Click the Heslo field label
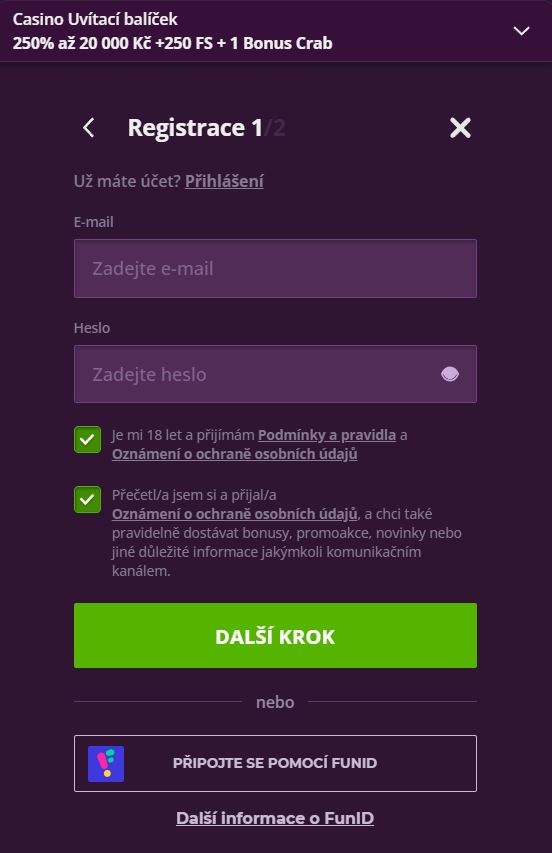 [92, 328]
